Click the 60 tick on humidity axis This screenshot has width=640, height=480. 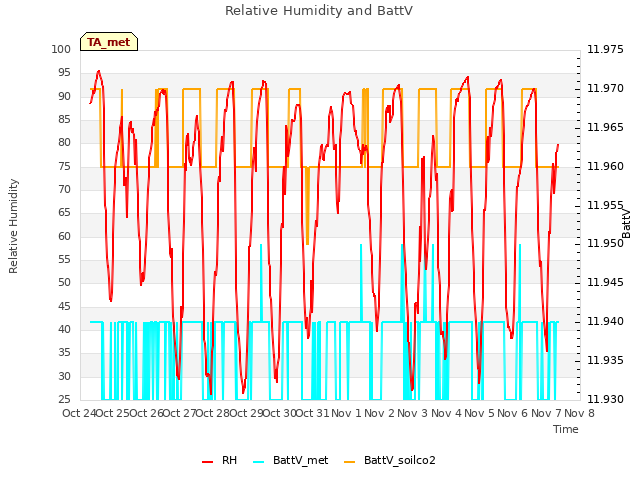point(64,236)
